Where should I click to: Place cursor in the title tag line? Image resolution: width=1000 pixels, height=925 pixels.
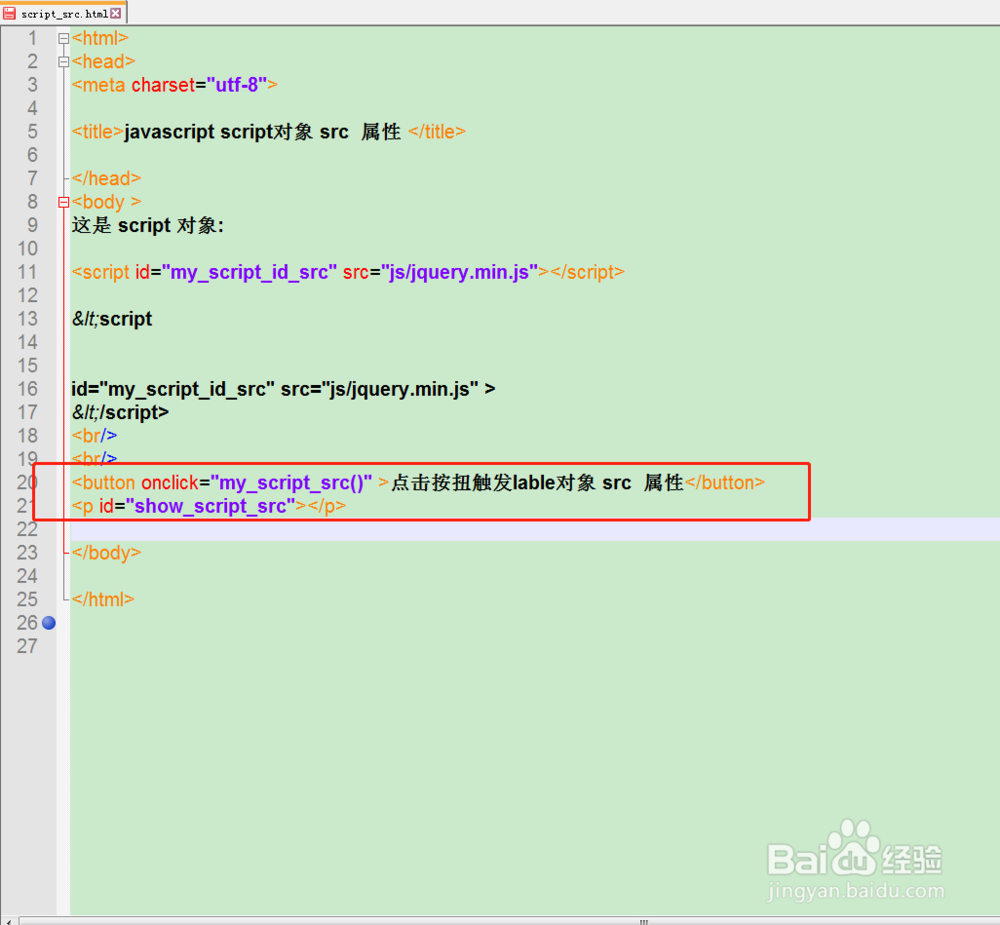click(x=268, y=132)
